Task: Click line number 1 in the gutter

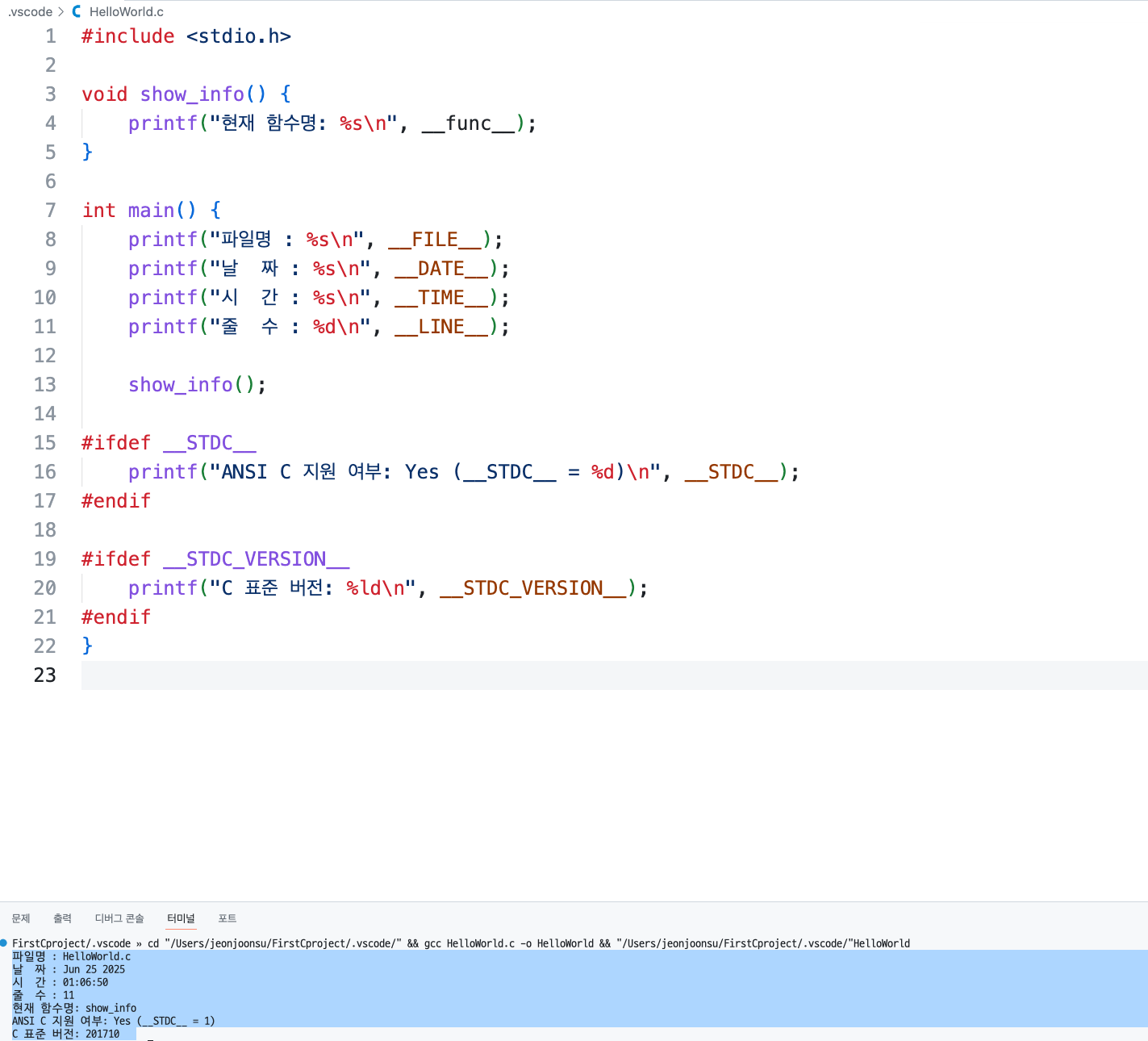Action: click(x=50, y=36)
